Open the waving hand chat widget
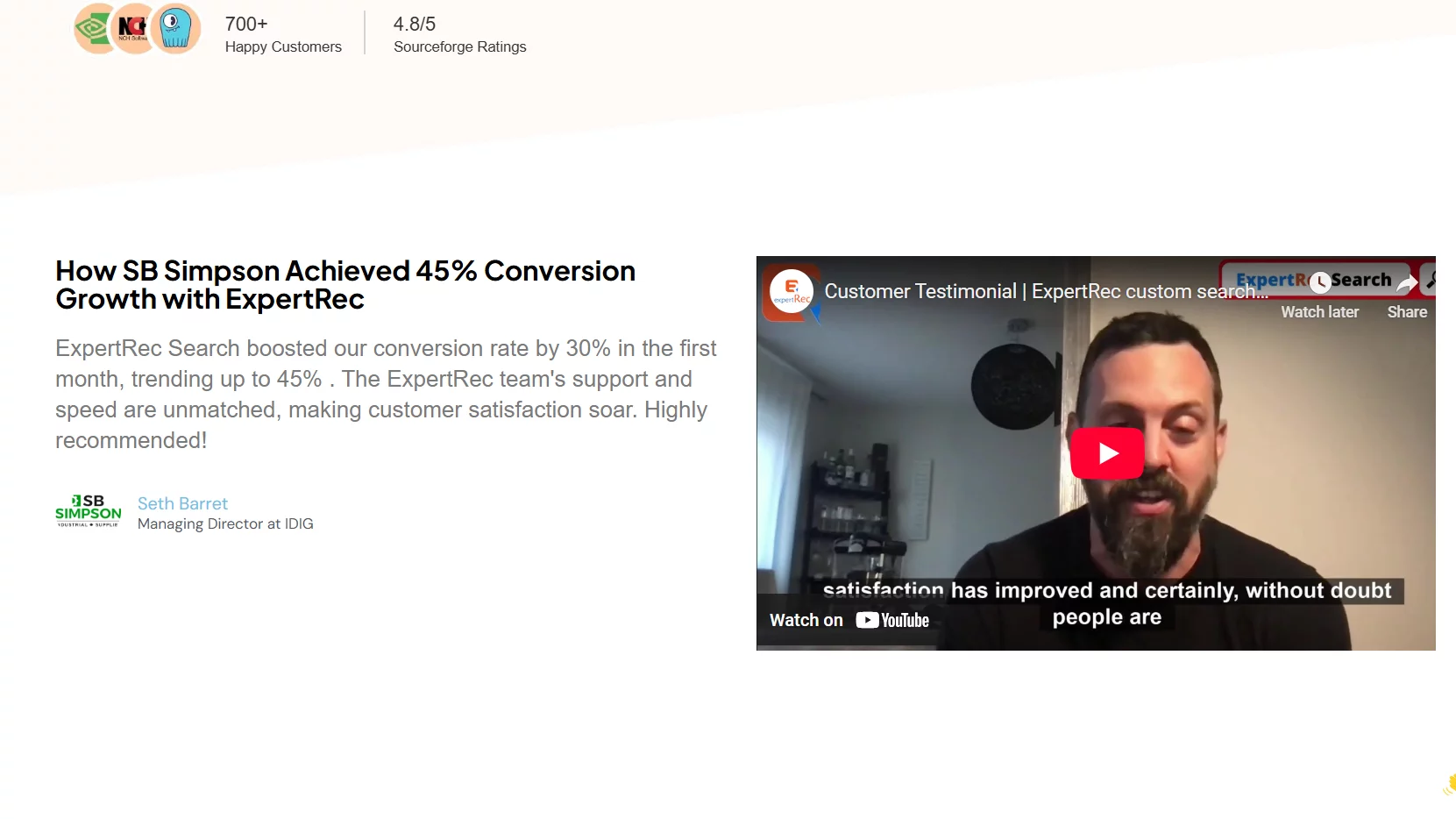 (x=1449, y=784)
